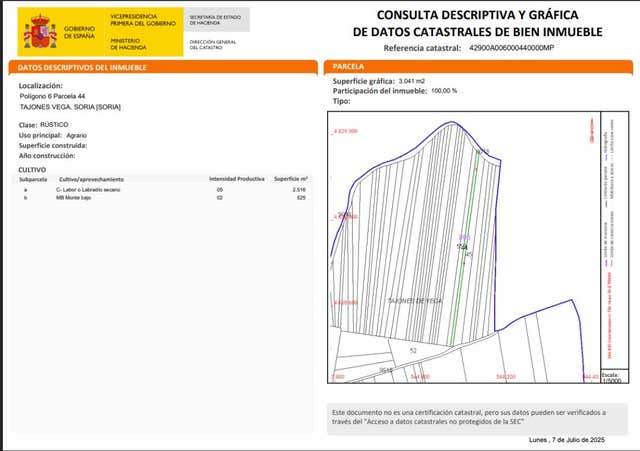Image resolution: width=640 pixels, height=451 pixels.
Task: Click the Intensidad Productiva column header
Action: [236, 178]
